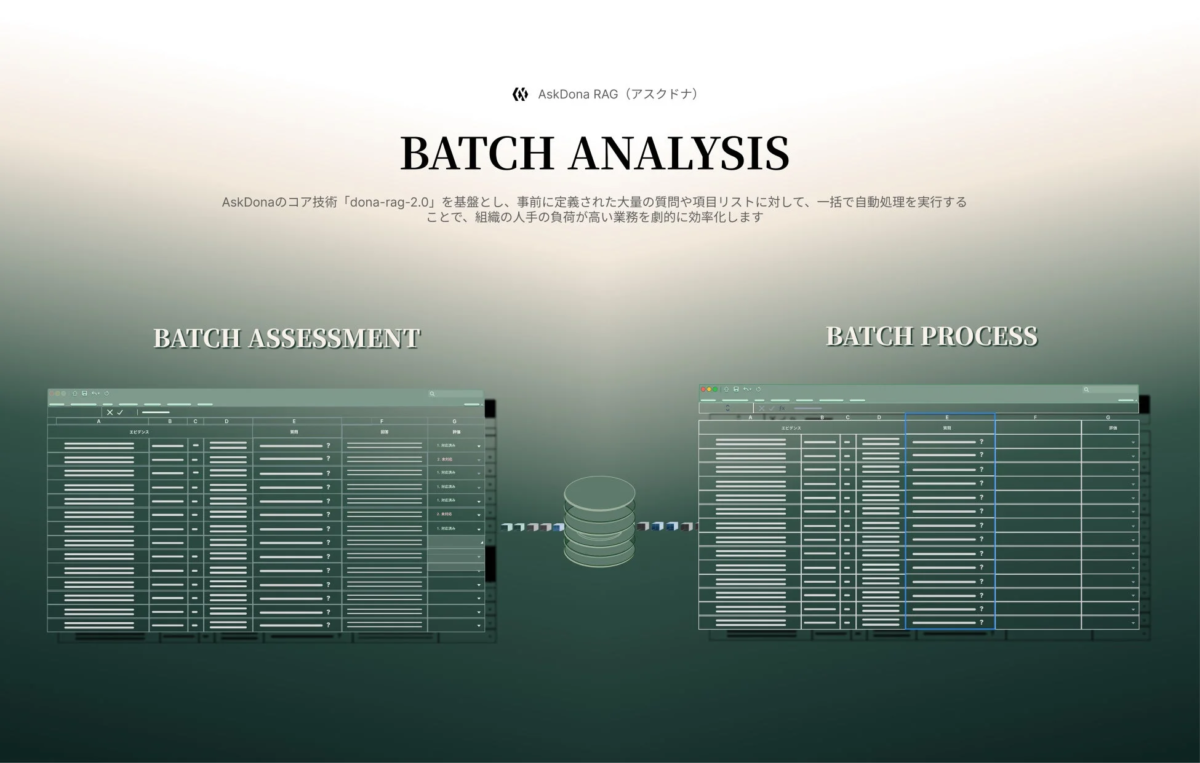Cancel cell entry with the X icon
1200x763 pixels.
coord(109,412)
